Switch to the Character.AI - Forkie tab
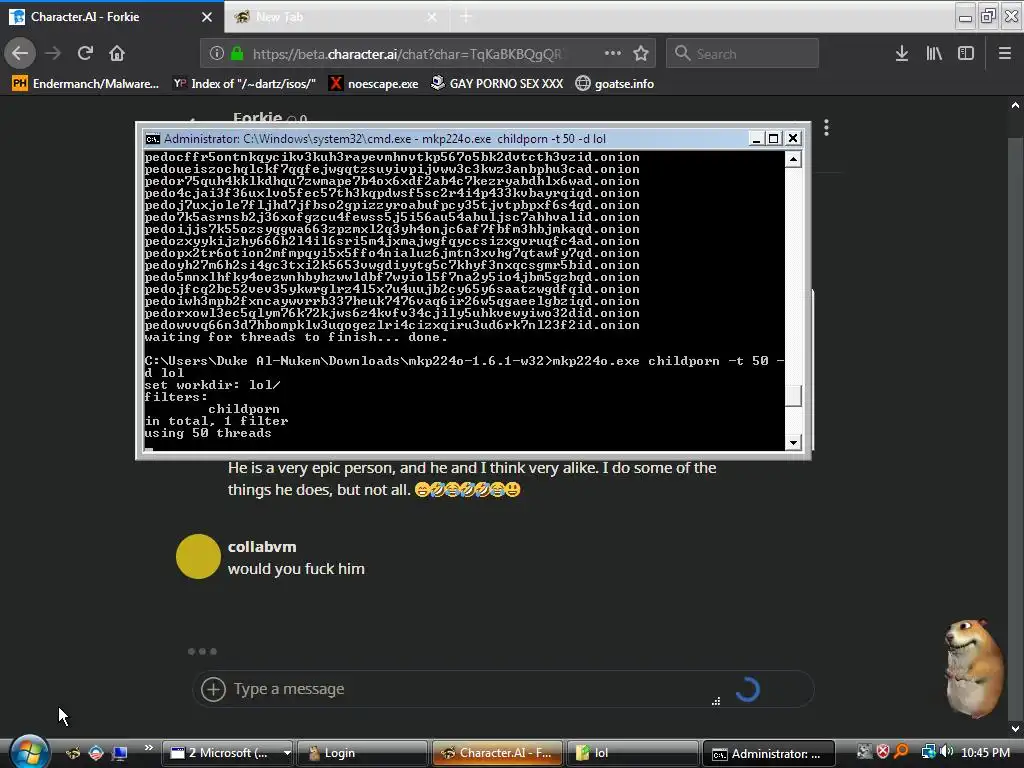The width and height of the screenshot is (1024, 768). [x=112, y=17]
